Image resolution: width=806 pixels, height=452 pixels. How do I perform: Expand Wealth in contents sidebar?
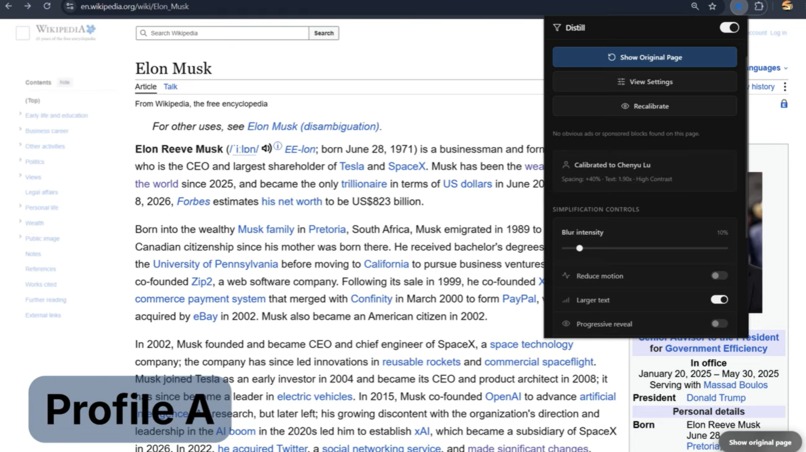pyautogui.click(x=21, y=222)
